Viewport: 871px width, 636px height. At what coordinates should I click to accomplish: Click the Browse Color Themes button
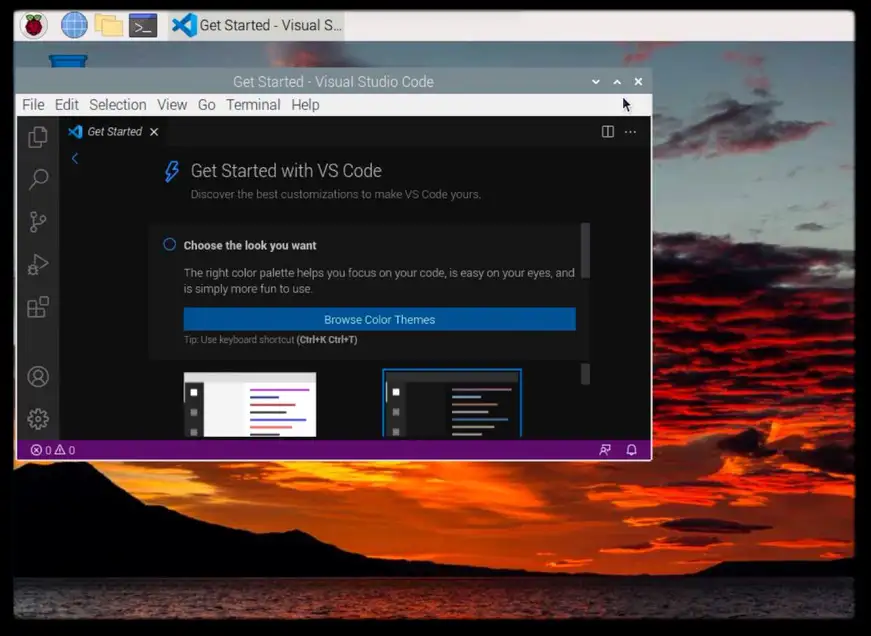point(379,319)
